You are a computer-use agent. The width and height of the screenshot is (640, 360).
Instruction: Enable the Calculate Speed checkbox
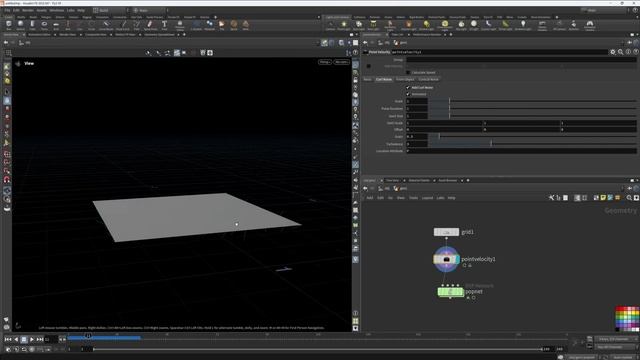(x=408, y=72)
